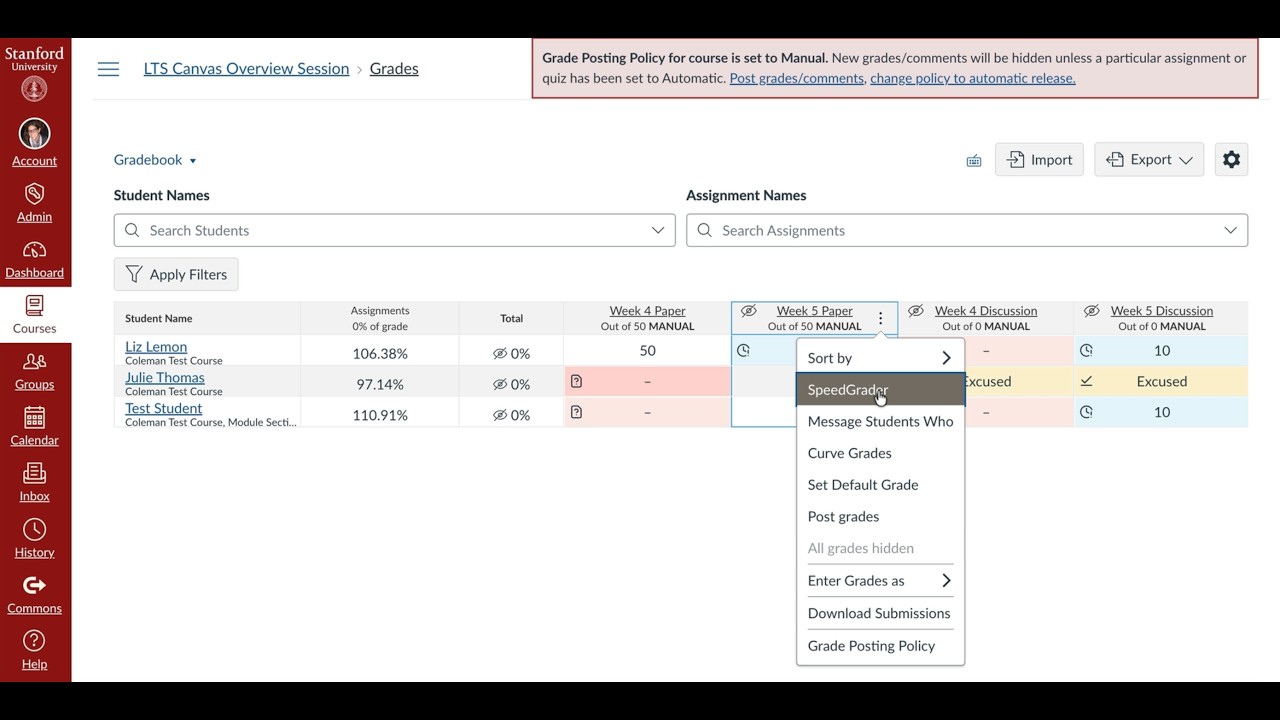Click the clock icon in Liz Lemon Week 5 Paper cell
This screenshot has width=1280, height=720.
[743, 350]
